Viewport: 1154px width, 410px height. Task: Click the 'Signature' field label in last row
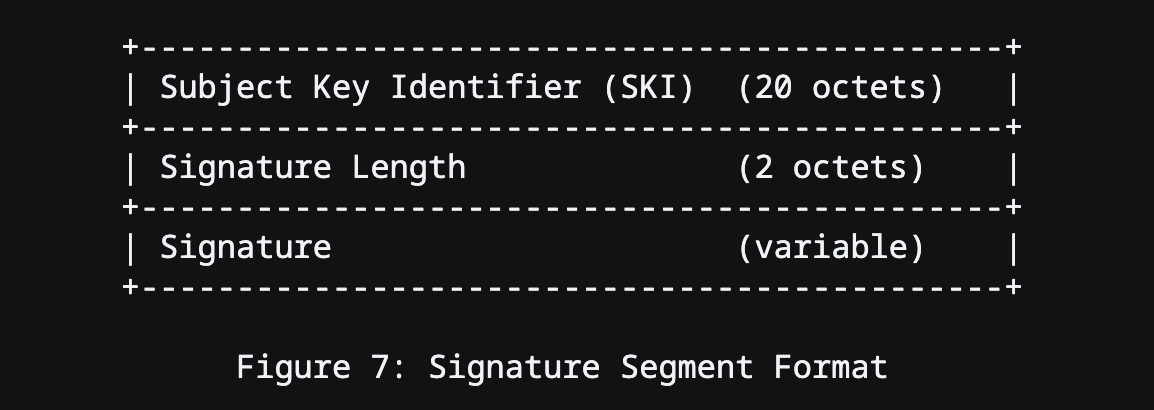(x=246, y=247)
